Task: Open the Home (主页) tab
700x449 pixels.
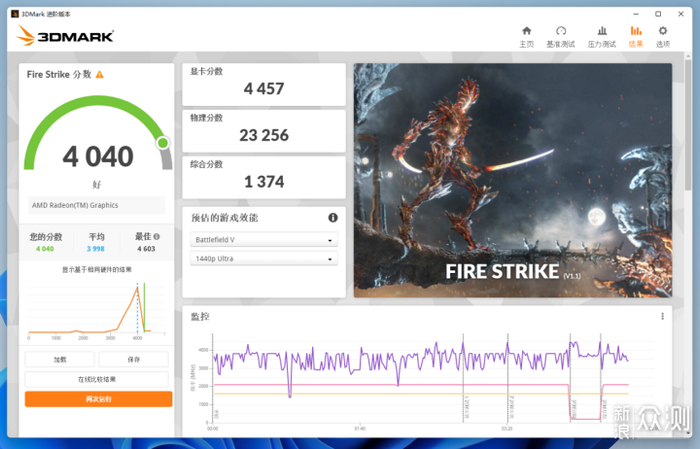Action: coord(526,37)
